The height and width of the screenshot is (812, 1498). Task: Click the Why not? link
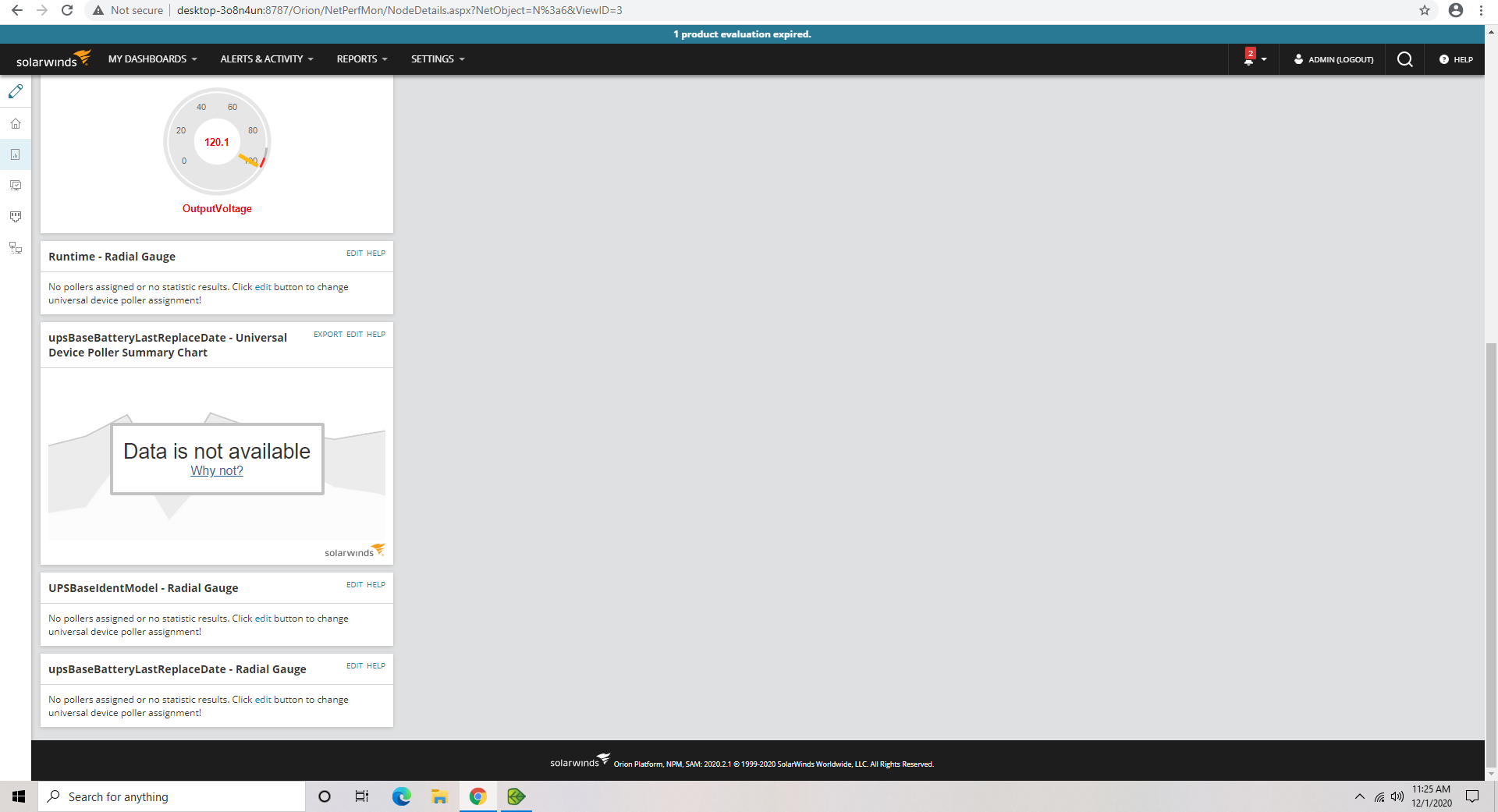tap(217, 471)
